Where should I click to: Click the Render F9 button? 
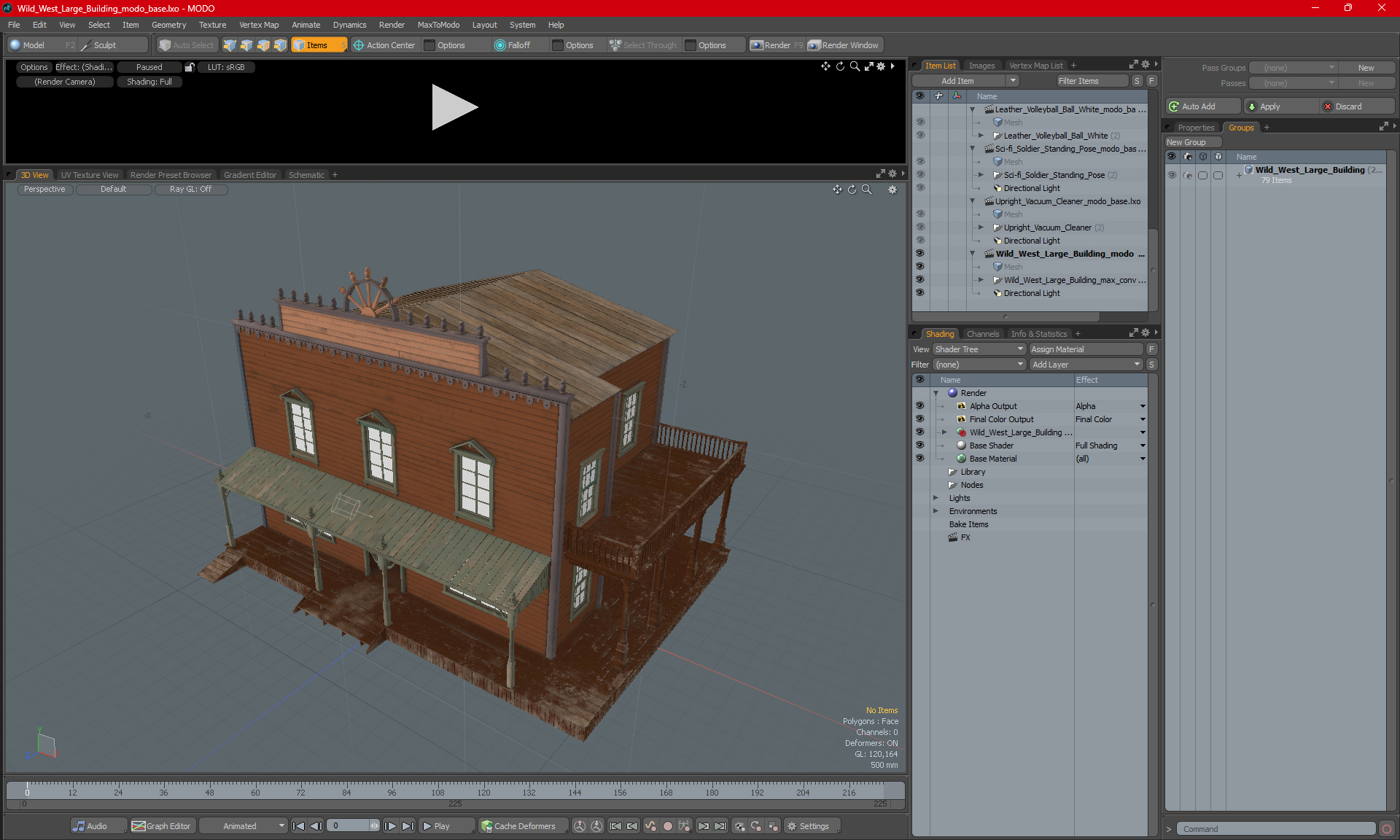(777, 45)
